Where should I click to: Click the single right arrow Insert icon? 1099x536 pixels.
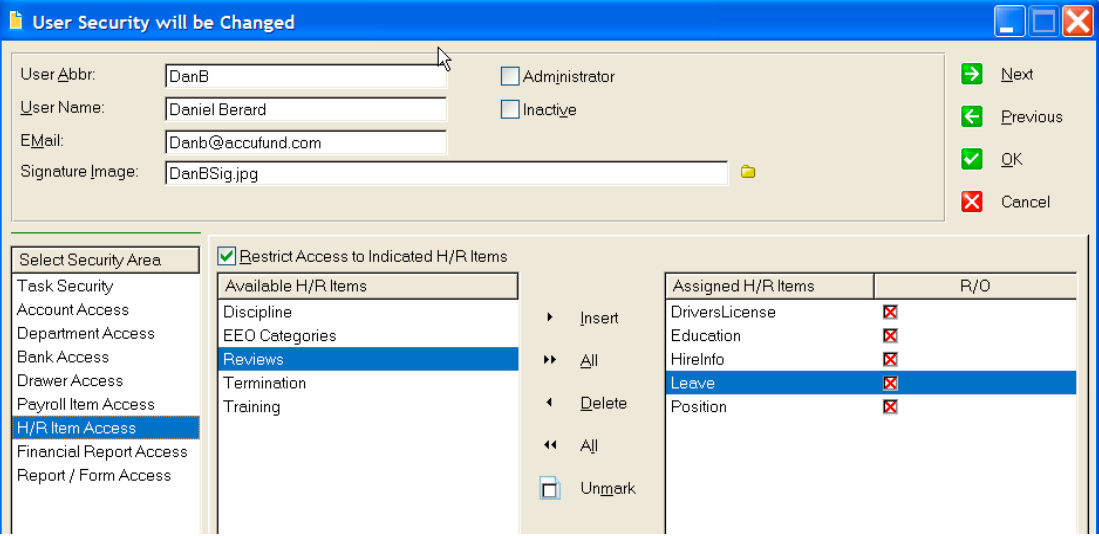click(550, 317)
